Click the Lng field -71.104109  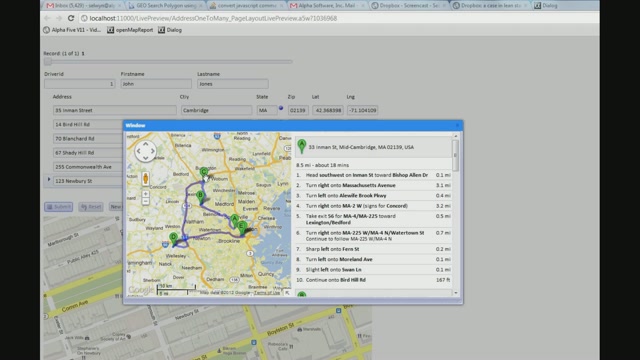click(362, 110)
